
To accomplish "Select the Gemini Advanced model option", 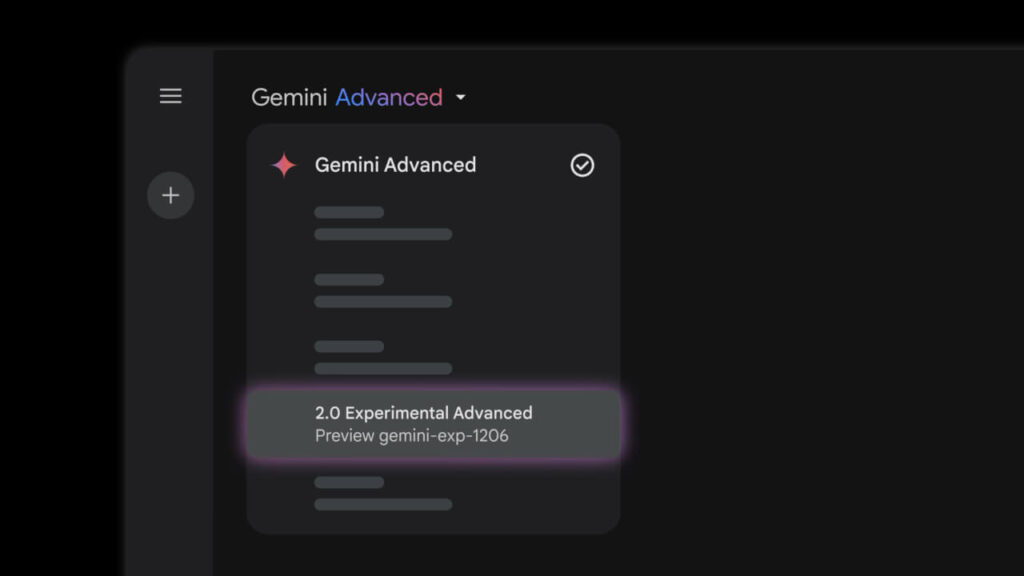I will (x=395, y=165).
